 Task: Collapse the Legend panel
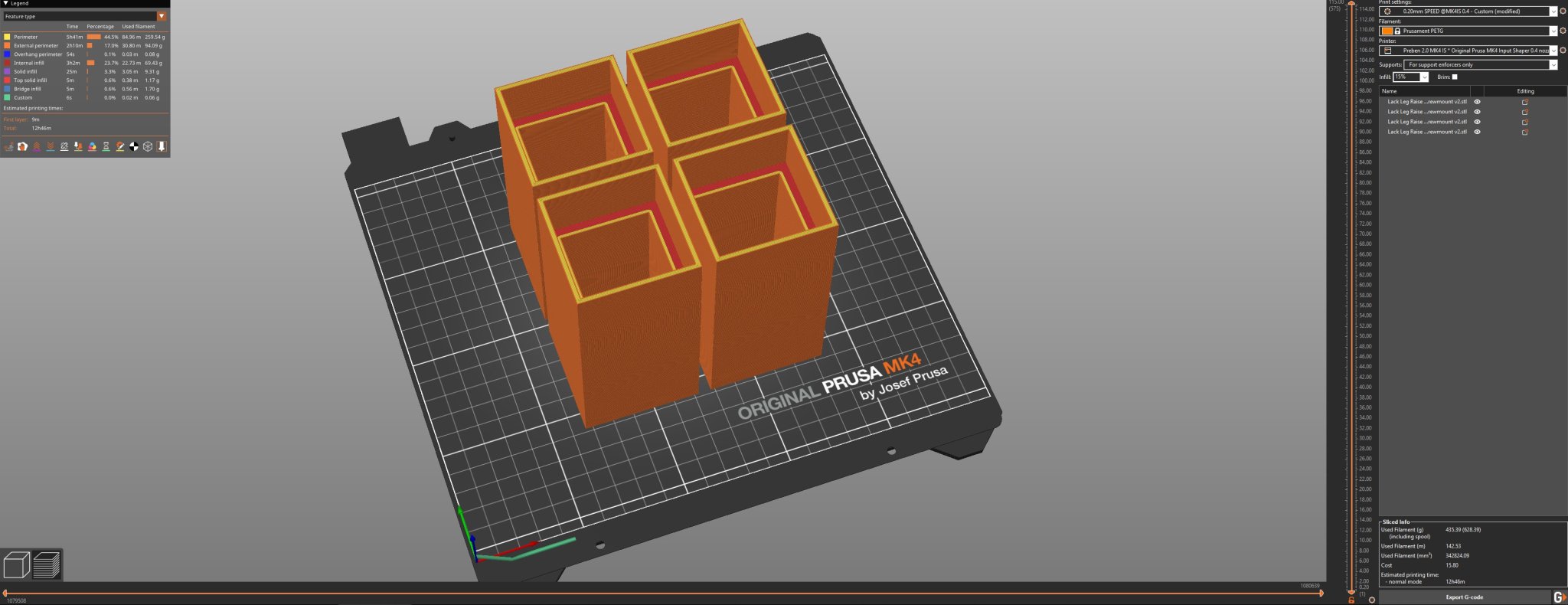click(5, 4)
